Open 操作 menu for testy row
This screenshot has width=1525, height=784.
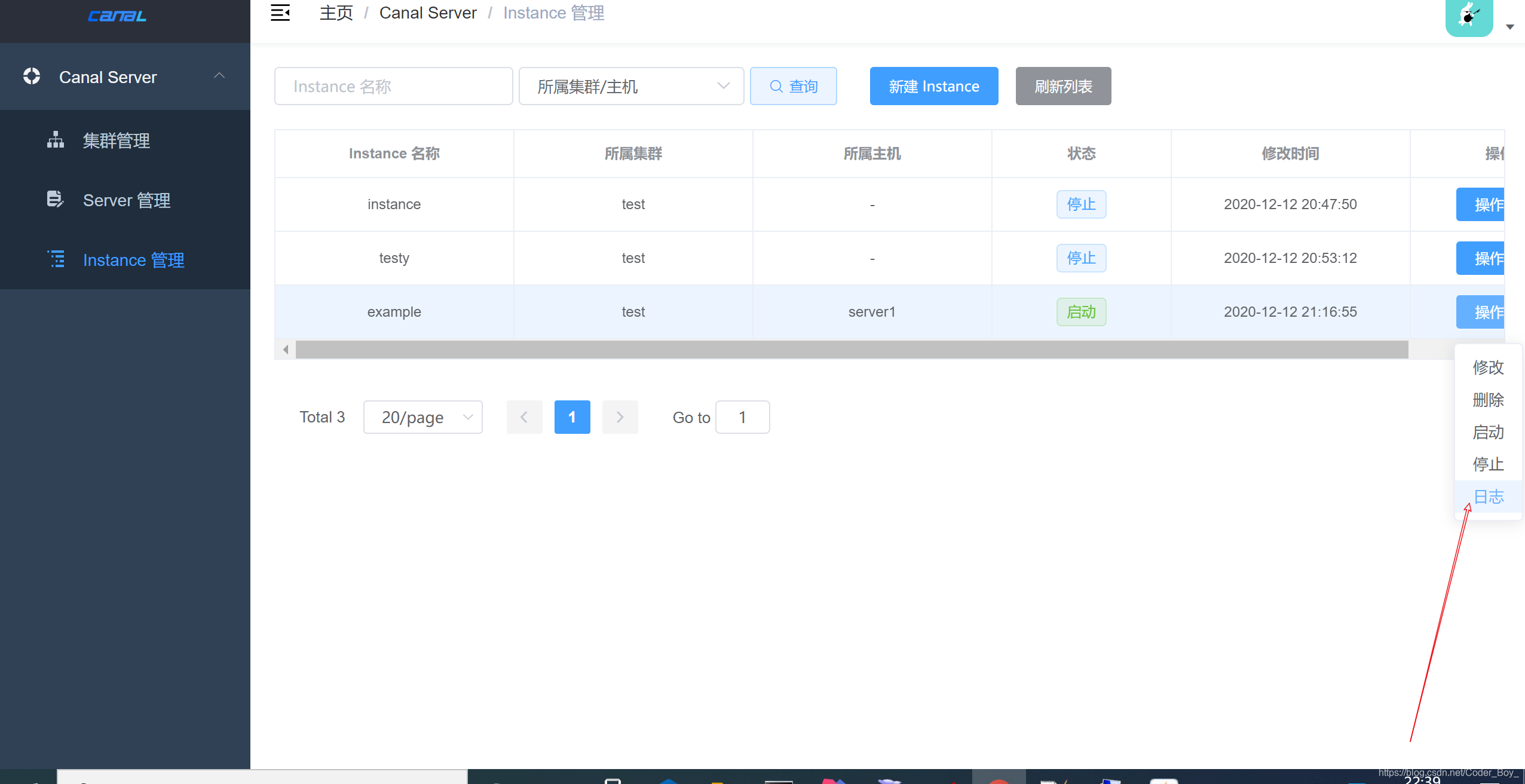tap(1481, 258)
